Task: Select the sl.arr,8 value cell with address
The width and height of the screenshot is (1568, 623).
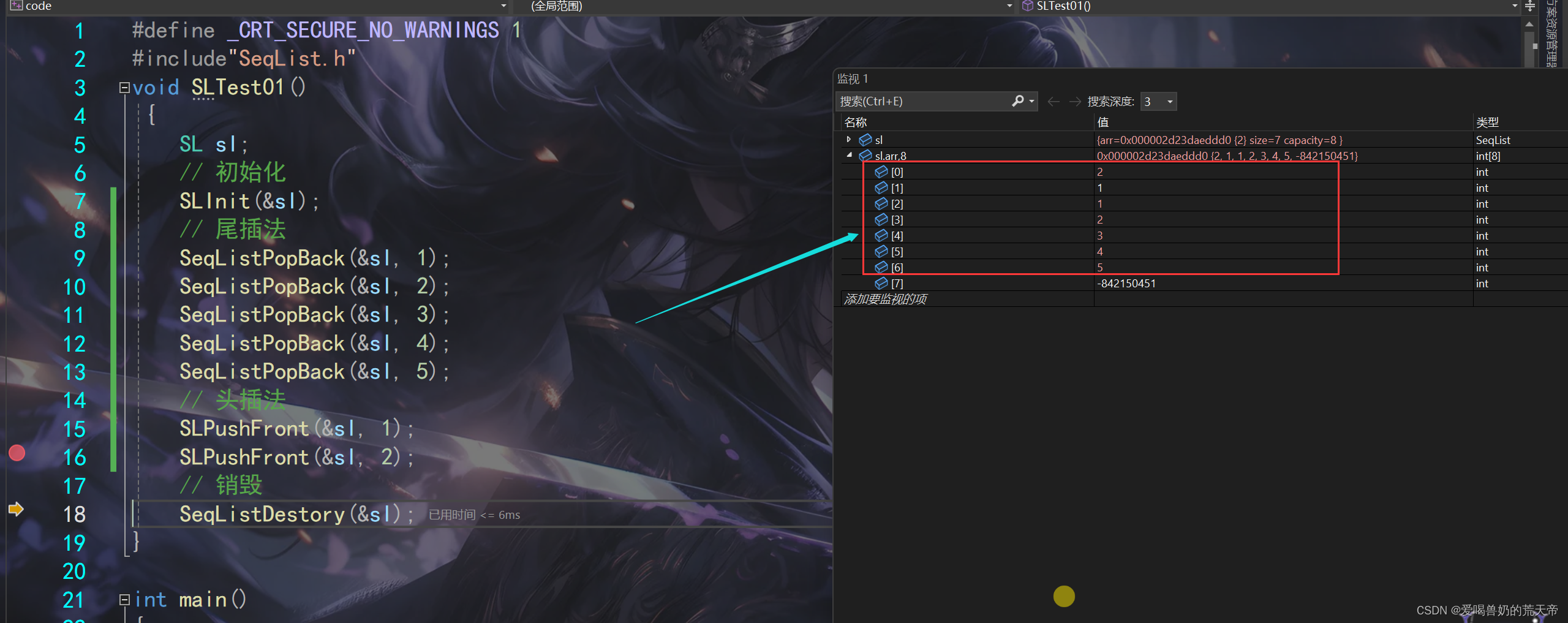Action: pyautogui.click(x=1227, y=156)
